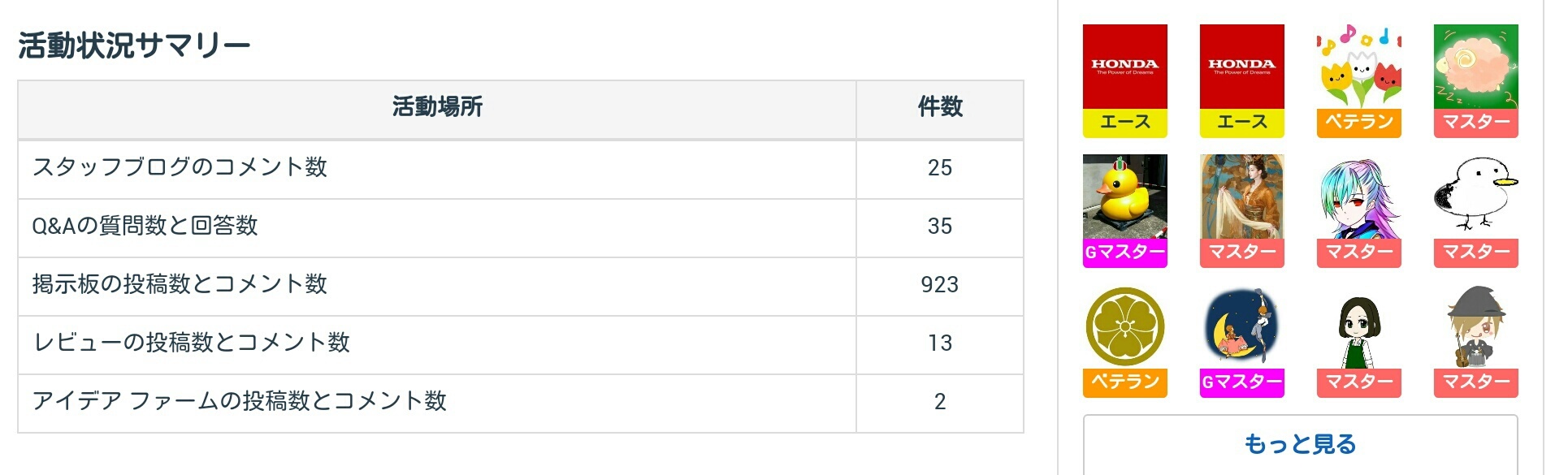Select the スタッフブログのコメント数 row label

coord(180,167)
